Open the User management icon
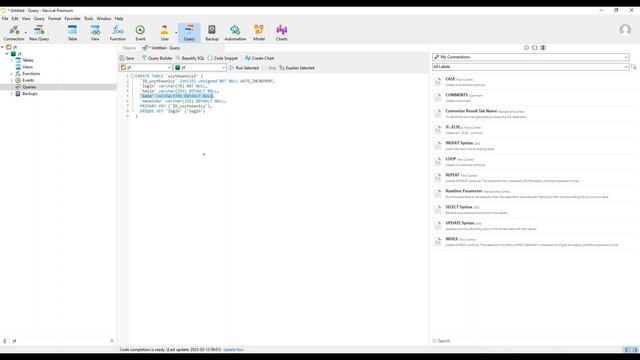Screen dimensions: 640x360 [x=164, y=33]
